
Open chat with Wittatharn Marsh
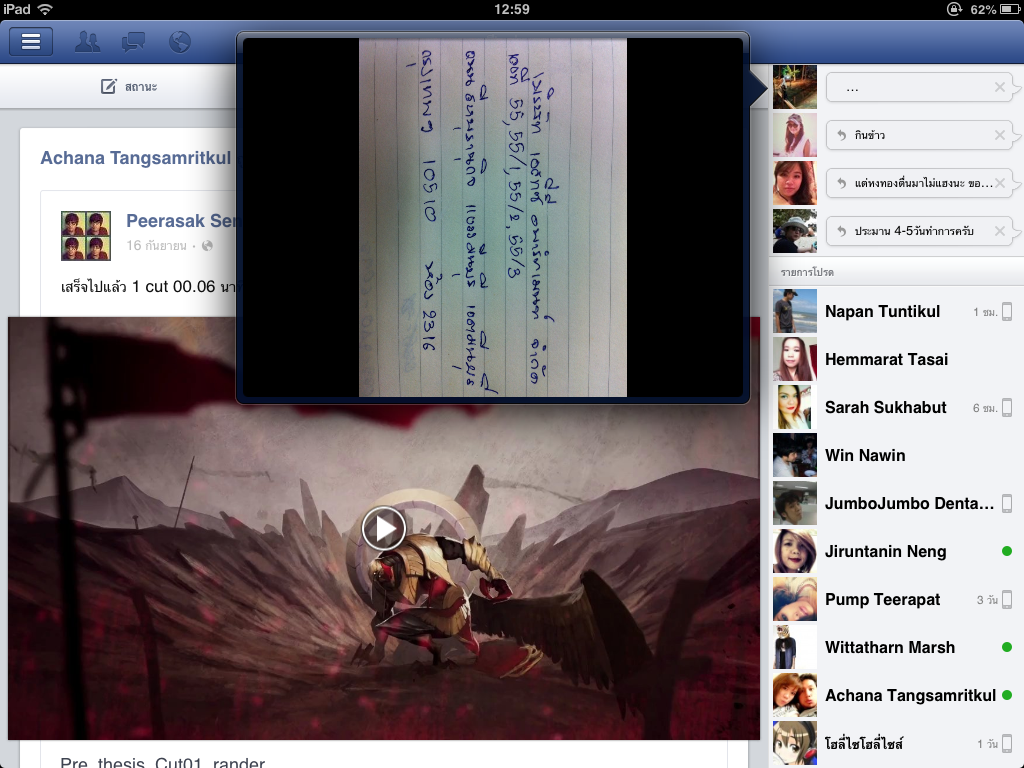(x=896, y=647)
